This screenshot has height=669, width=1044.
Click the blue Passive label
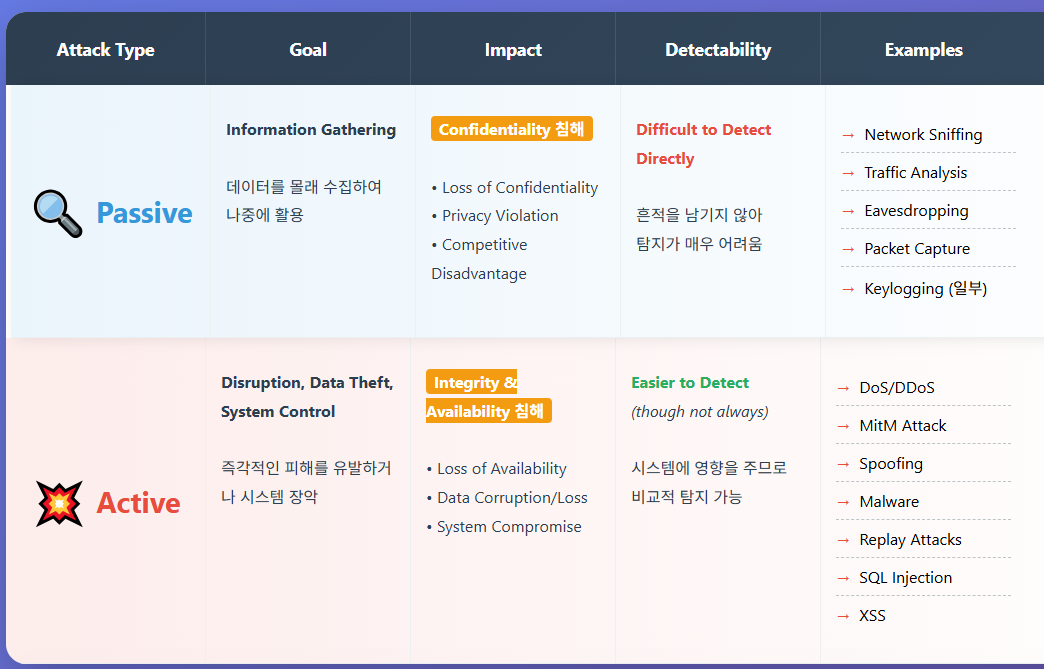point(144,213)
